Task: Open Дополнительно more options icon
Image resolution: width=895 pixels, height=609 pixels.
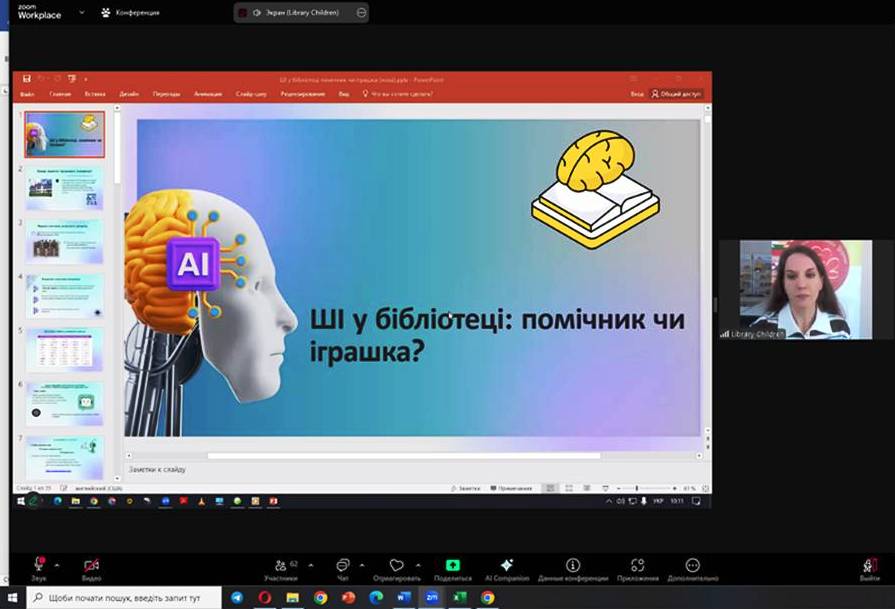Action: pos(693,565)
